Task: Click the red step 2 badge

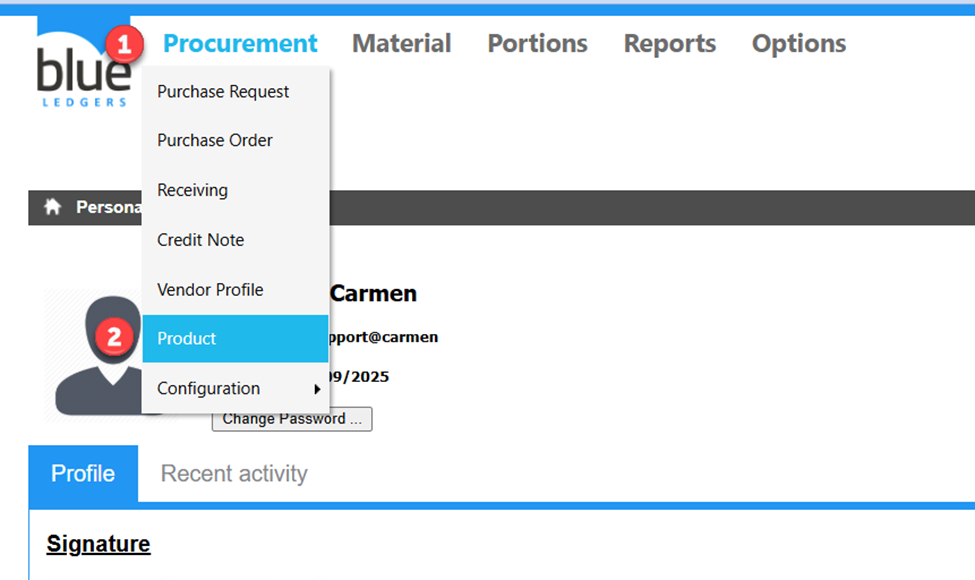Action: point(114,338)
